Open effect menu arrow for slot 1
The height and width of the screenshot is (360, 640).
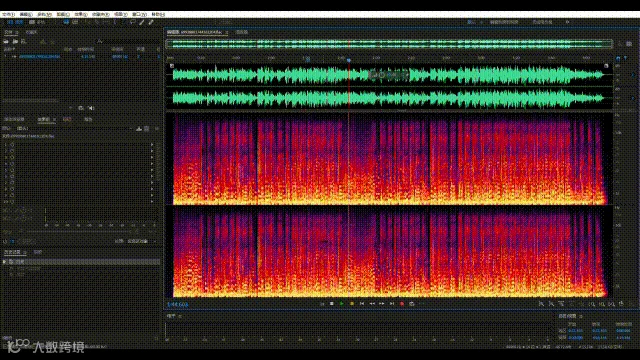tap(152, 144)
